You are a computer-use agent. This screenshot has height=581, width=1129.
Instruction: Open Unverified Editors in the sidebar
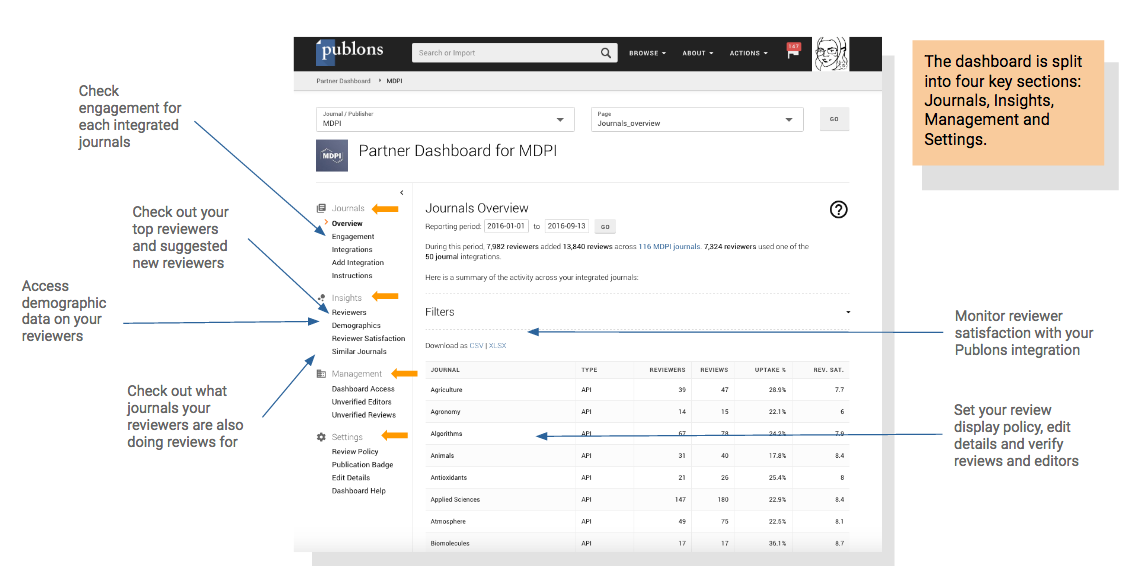point(361,402)
